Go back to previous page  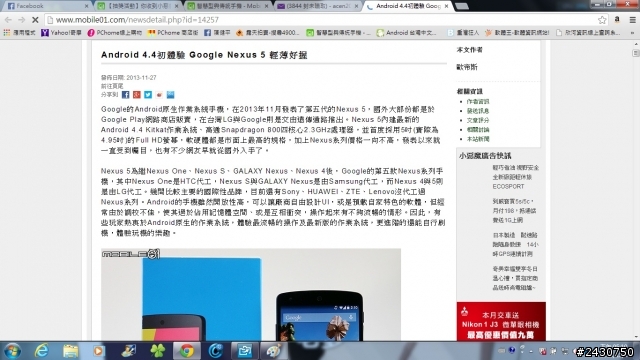pos(8,20)
